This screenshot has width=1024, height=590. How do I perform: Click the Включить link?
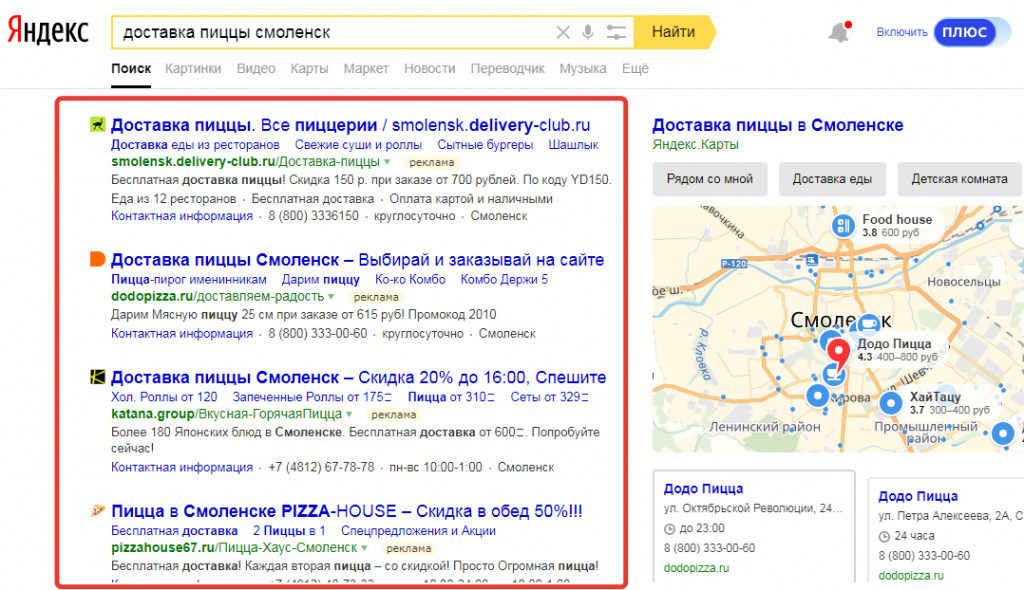click(x=902, y=32)
